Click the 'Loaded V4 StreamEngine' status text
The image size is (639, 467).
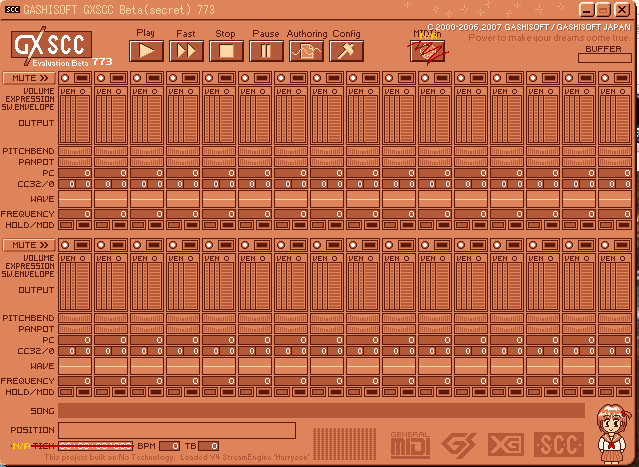(x=245, y=457)
